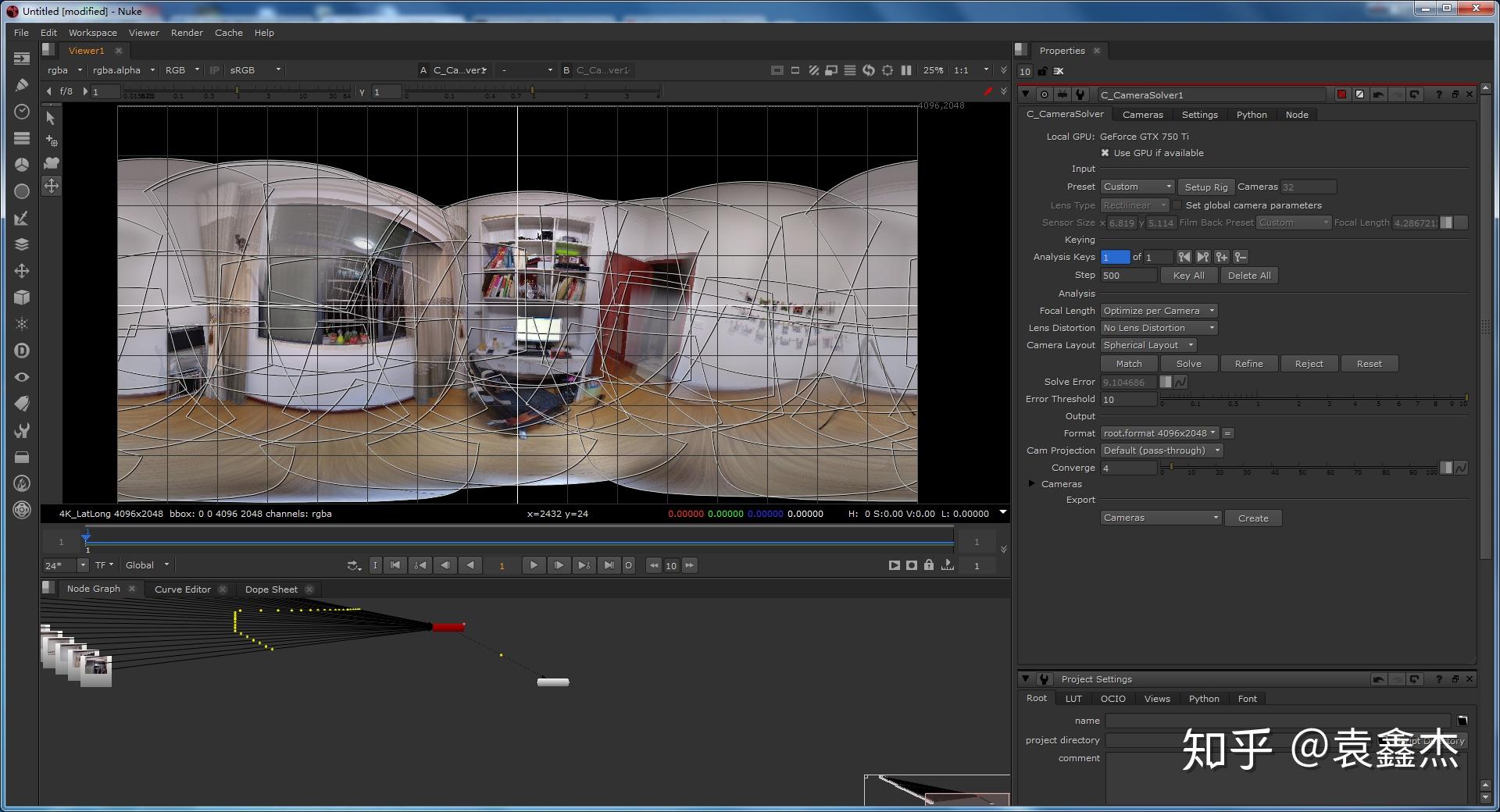The height and width of the screenshot is (812, 1500).
Task: Clear all panels in Properties bin
Action: (x=1059, y=71)
